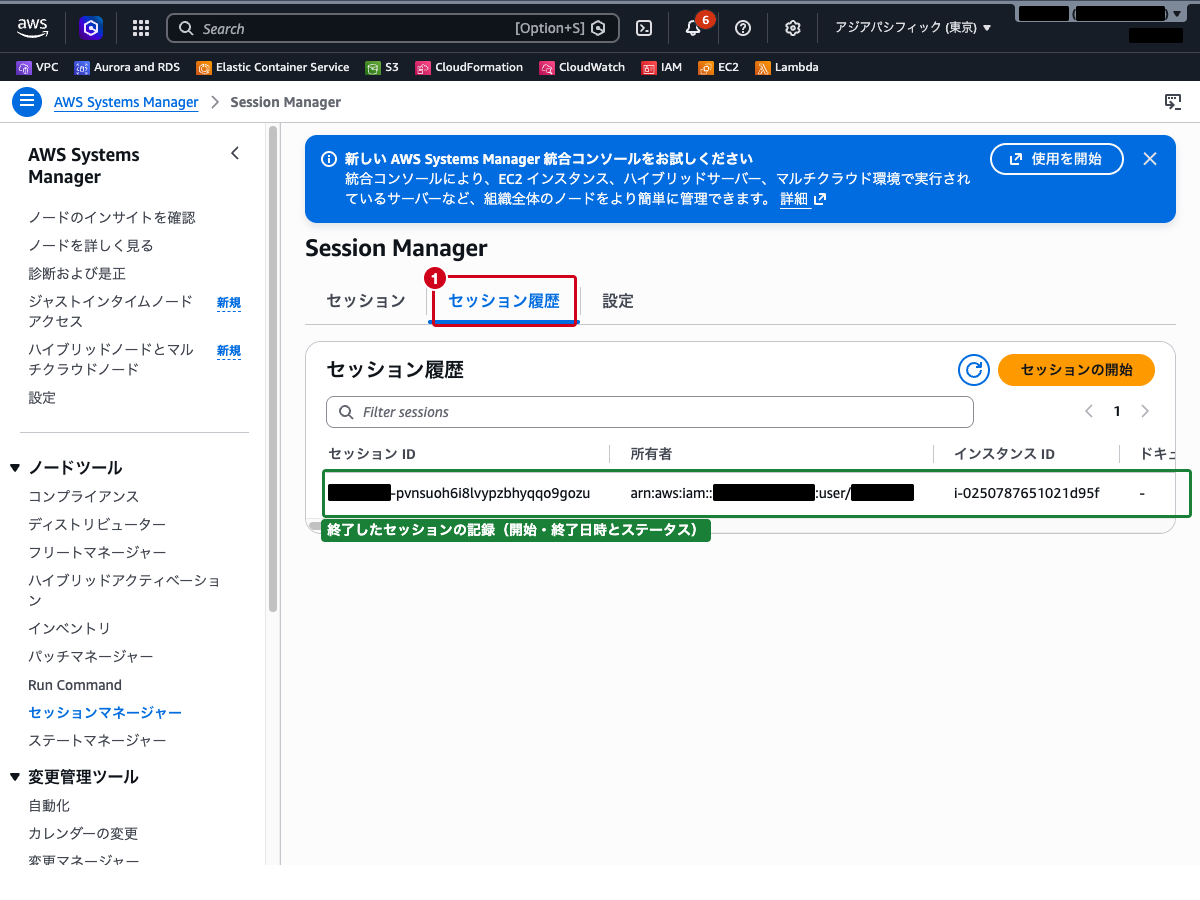1200x900 pixels.
Task: Go to previous page of sessions
Action: (1089, 411)
